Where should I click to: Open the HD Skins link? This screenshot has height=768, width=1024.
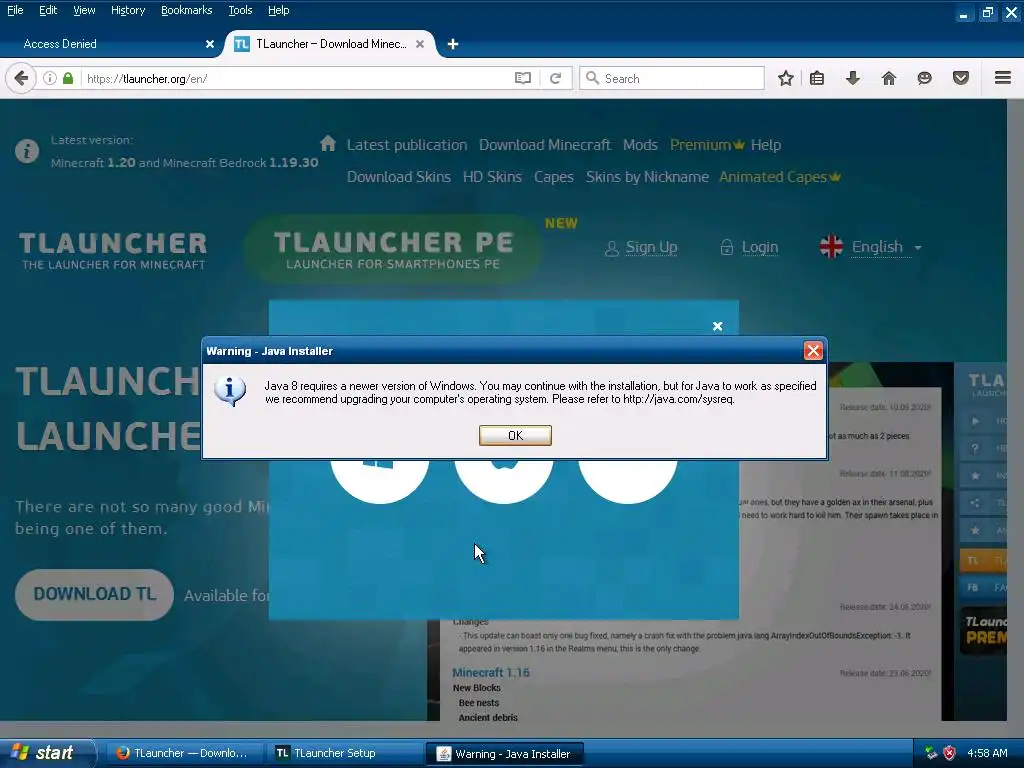click(x=492, y=177)
